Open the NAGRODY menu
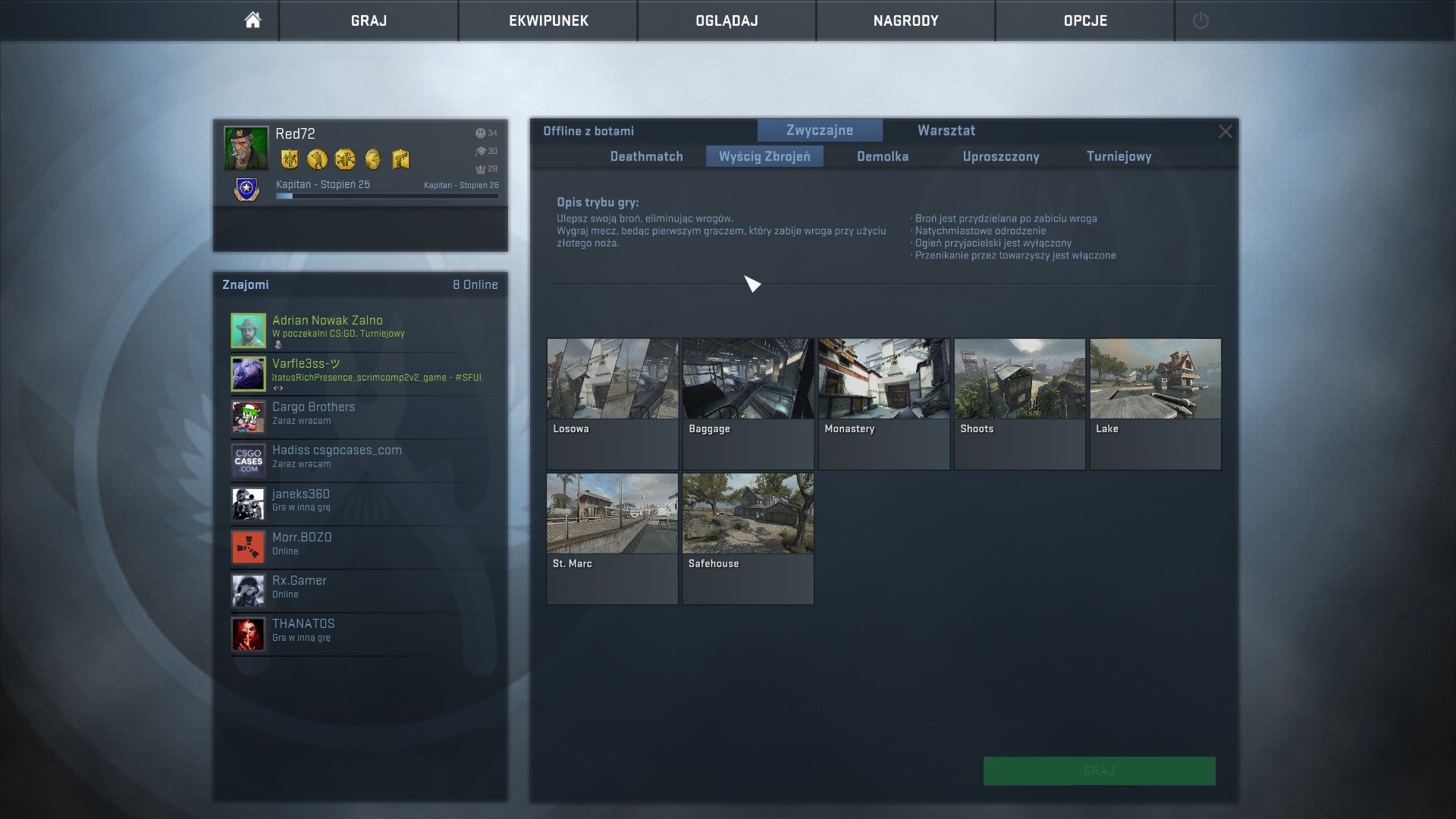This screenshot has height=819, width=1456. coord(905,20)
